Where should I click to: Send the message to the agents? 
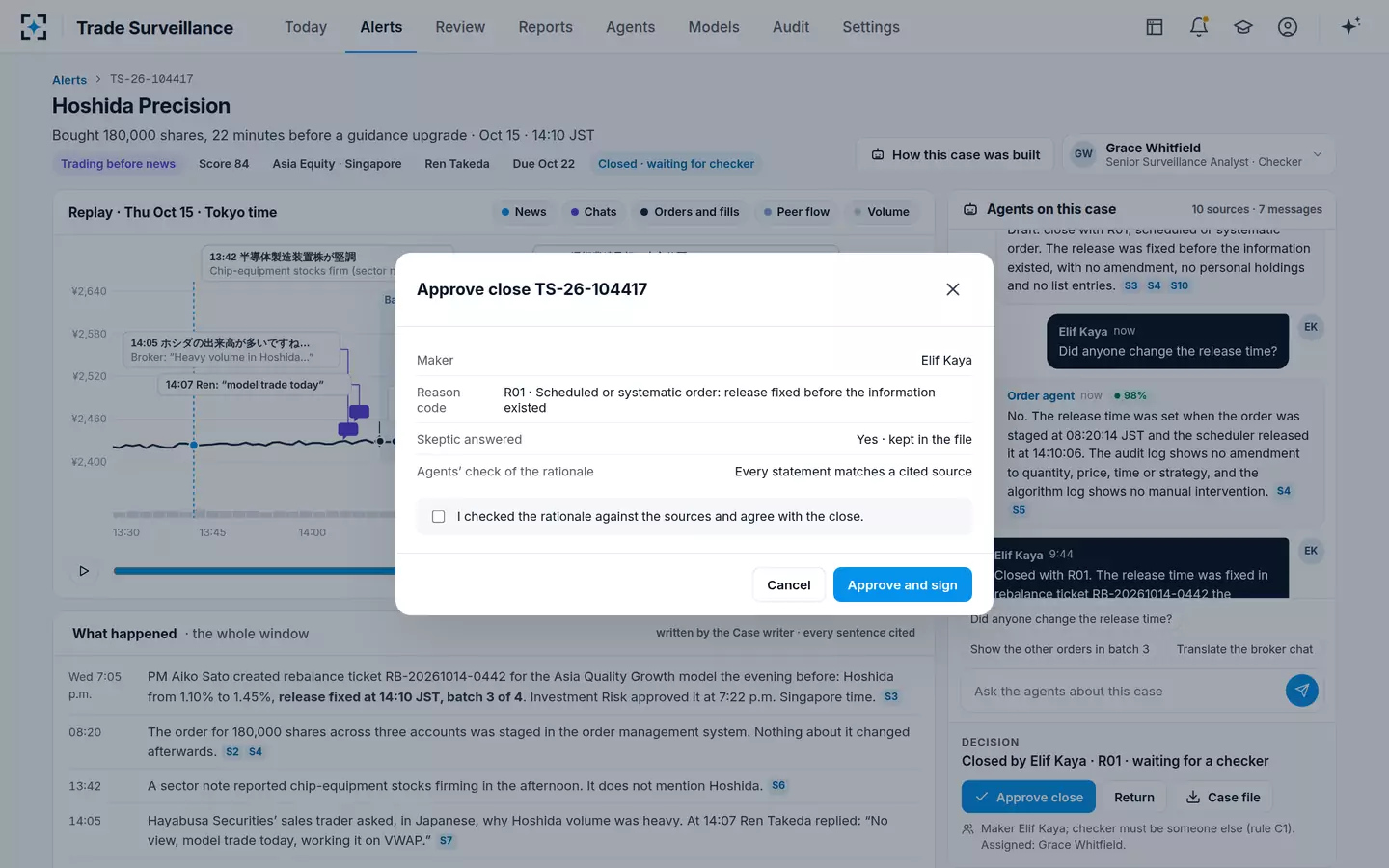pyautogui.click(x=1301, y=691)
